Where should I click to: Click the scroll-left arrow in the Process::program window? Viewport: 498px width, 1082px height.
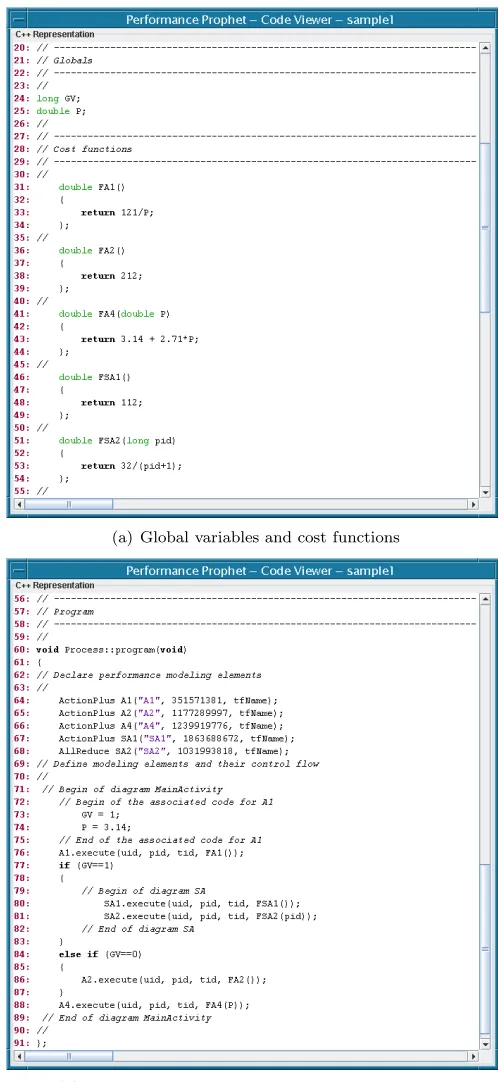point(18,1056)
